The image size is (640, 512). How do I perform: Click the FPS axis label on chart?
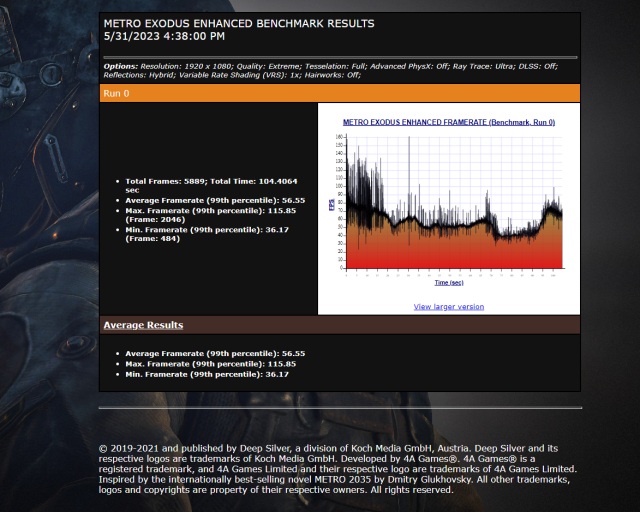332,205
